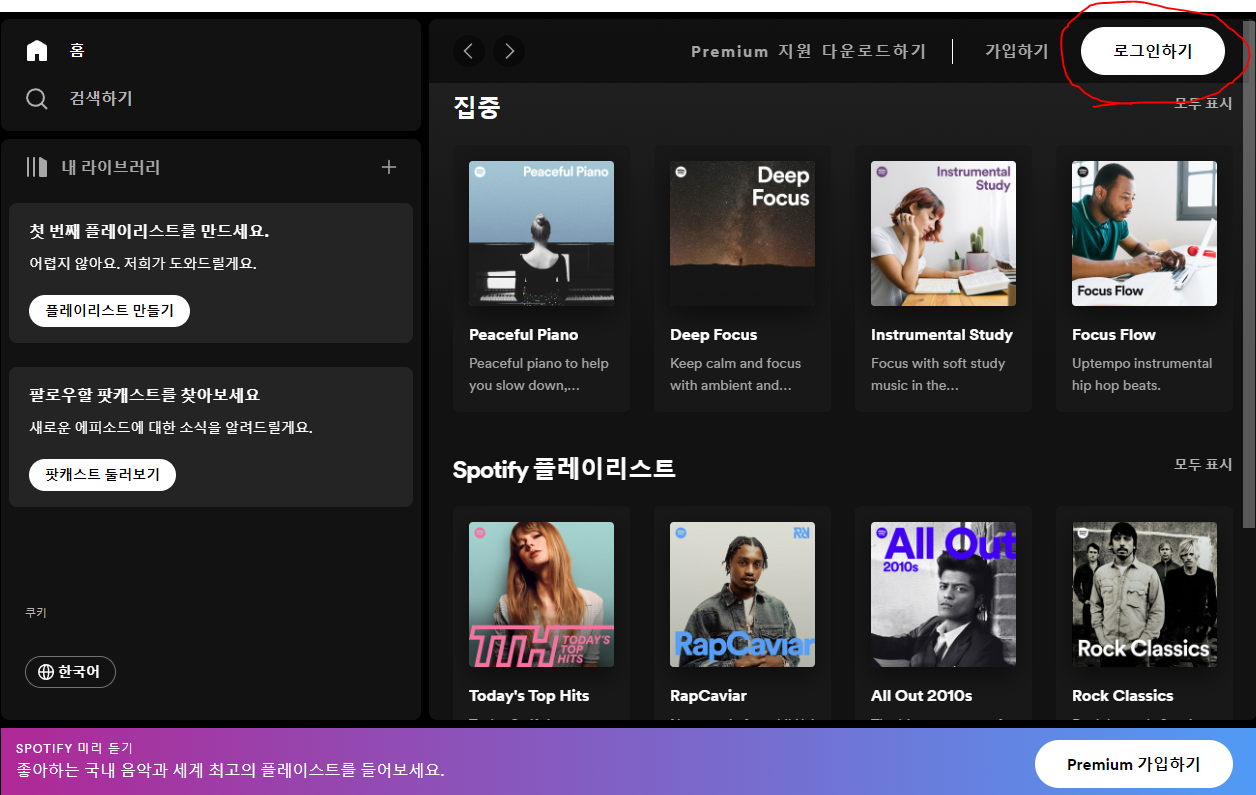Image resolution: width=1256 pixels, height=795 pixels.
Task: Open the Peaceful Piano cover thumbnail
Action: [541, 233]
